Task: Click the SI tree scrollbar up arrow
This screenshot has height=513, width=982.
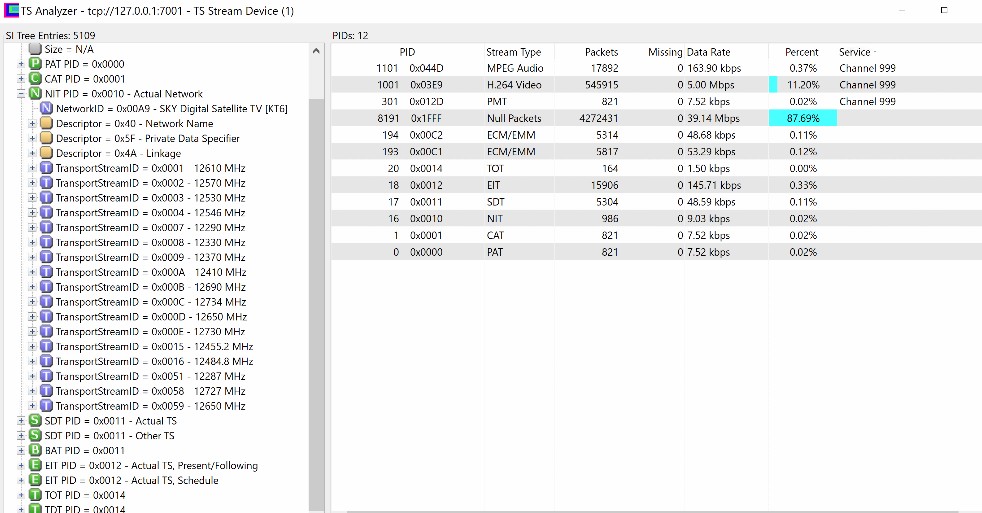Action: [316, 49]
